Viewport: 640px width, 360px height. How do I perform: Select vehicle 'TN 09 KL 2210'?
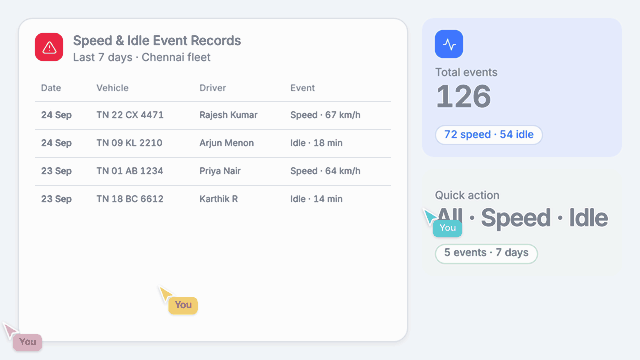[129, 143]
